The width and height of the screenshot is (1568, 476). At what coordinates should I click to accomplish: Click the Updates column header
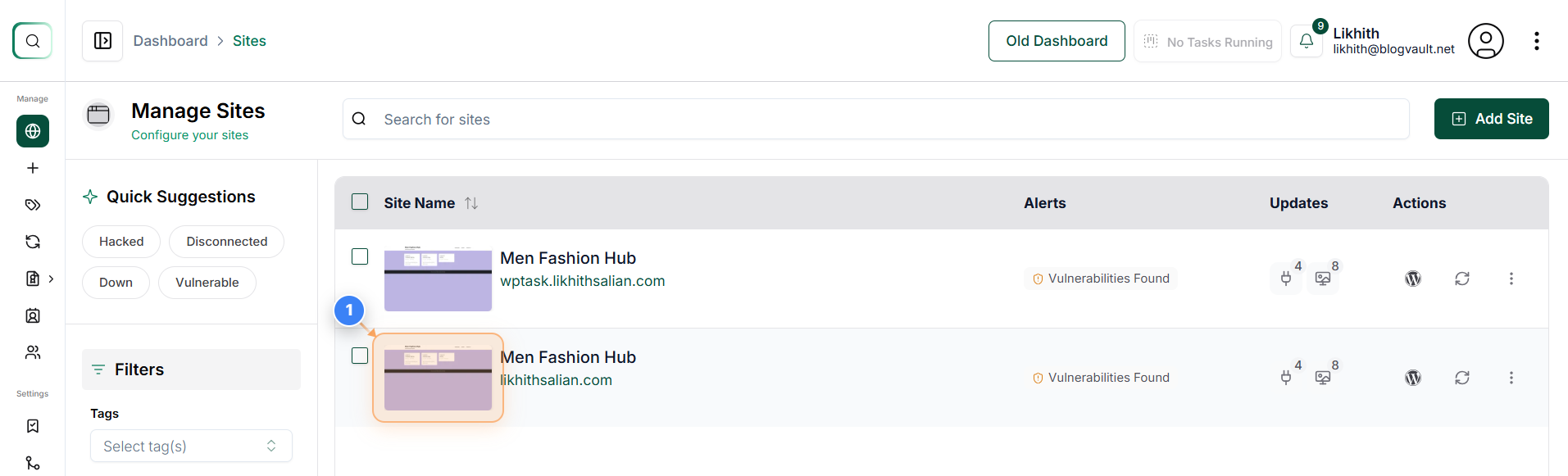tap(1299, 202)
